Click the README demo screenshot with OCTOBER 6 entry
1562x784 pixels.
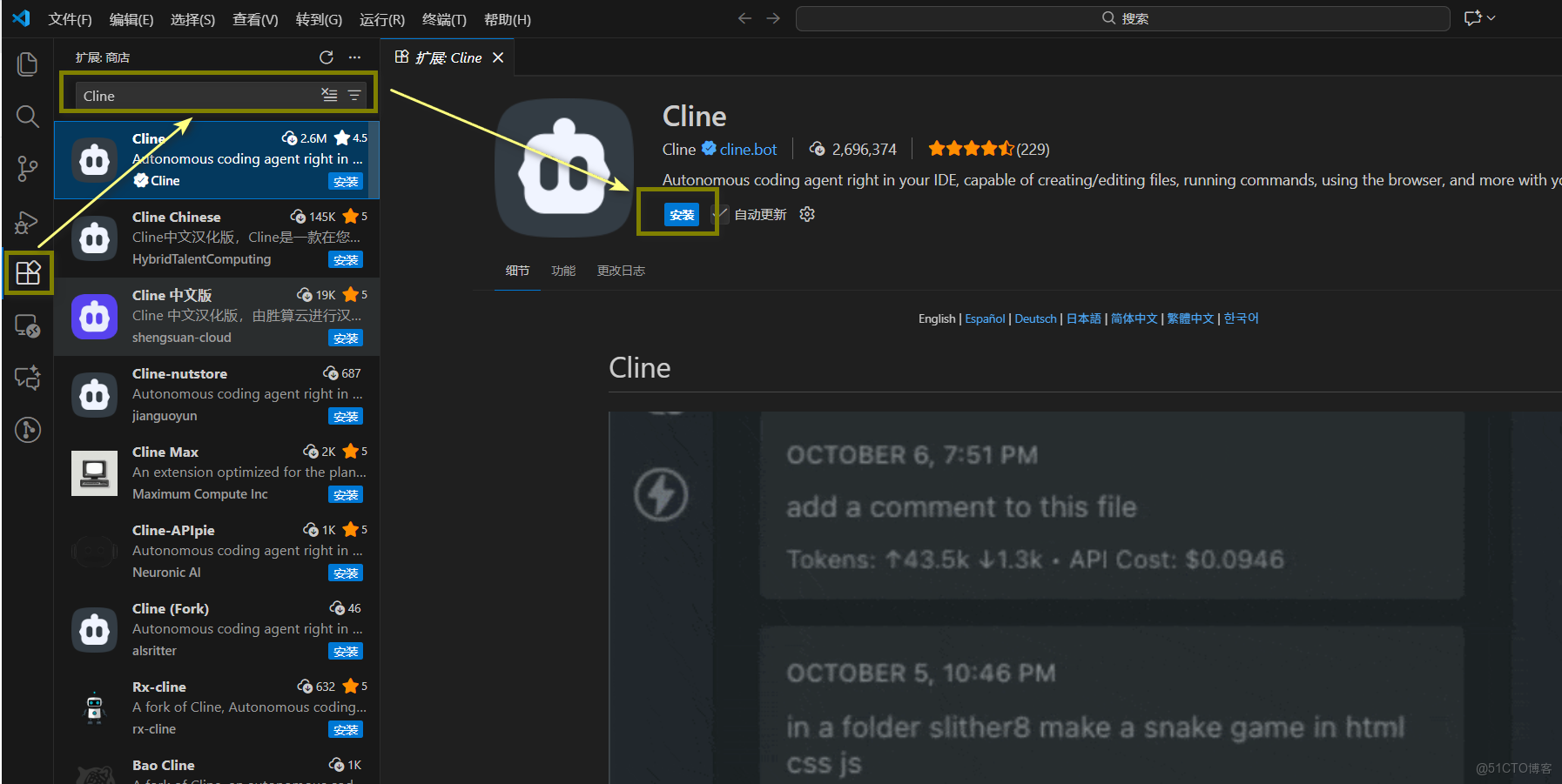point(1084,598)
